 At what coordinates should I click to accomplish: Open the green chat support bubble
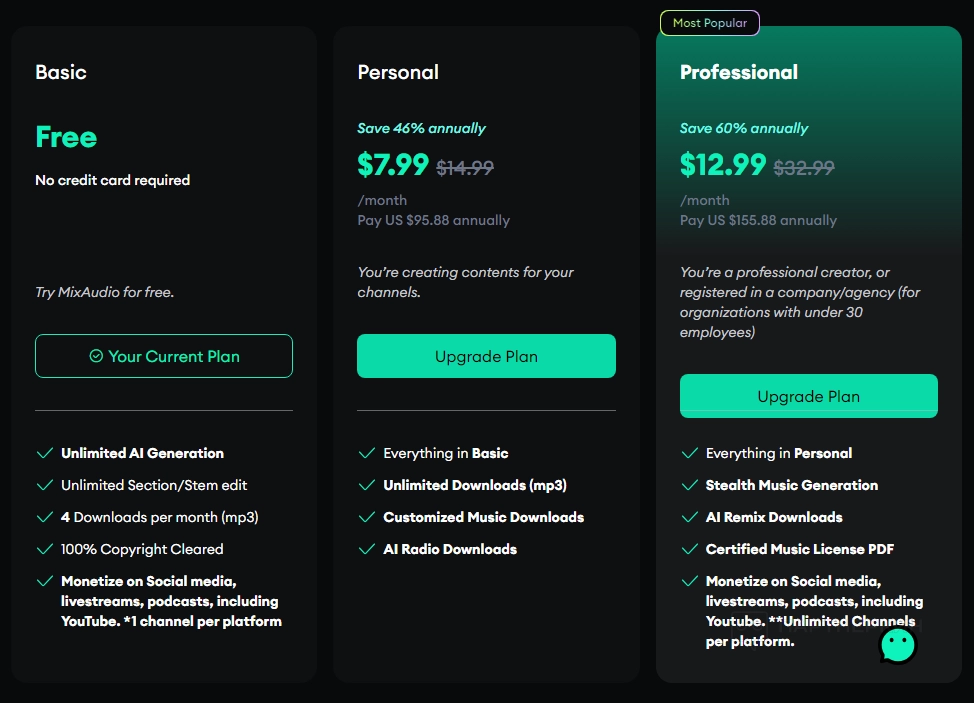click(x=897, y=645)
